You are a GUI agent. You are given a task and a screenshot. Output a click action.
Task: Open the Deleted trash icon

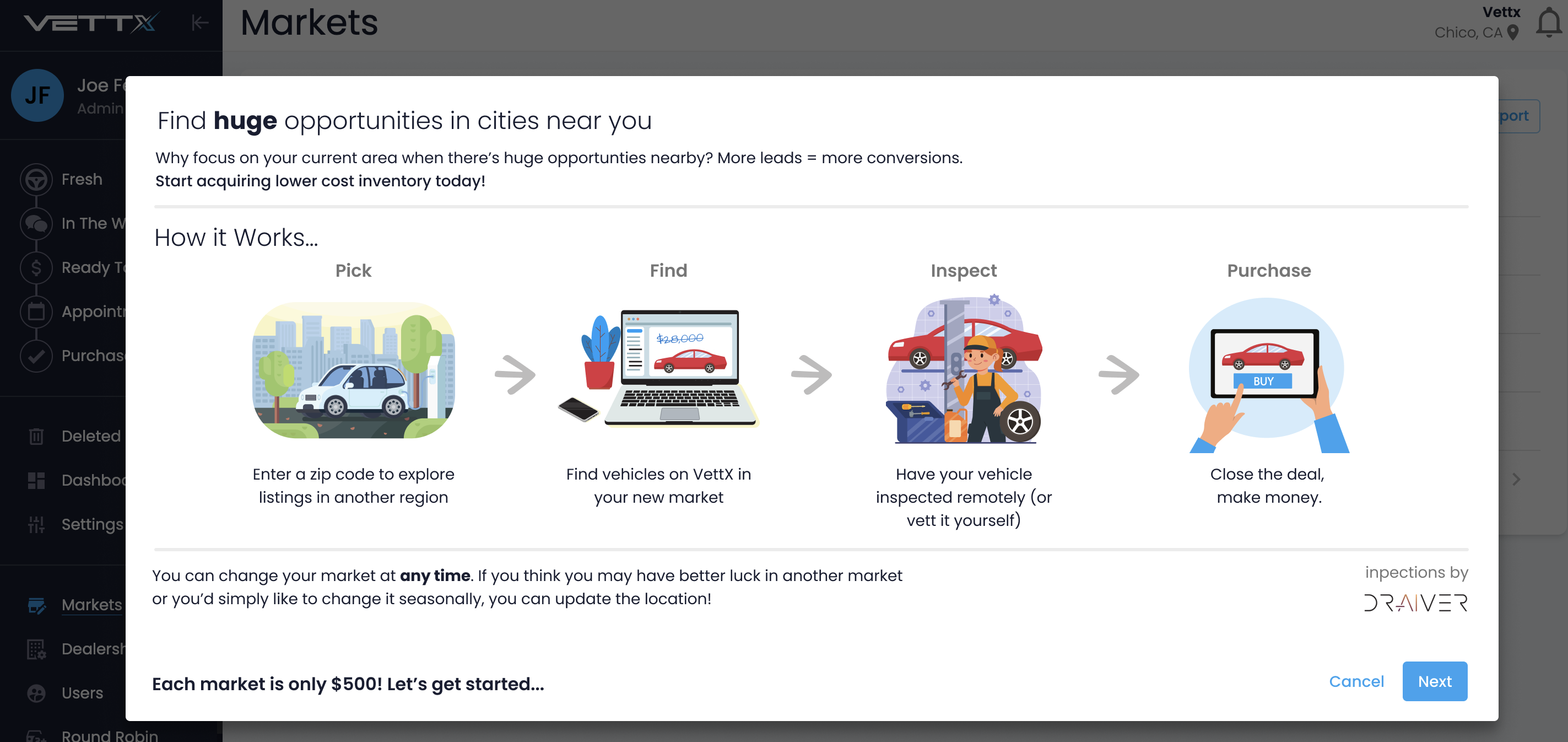tap(36, 436)
